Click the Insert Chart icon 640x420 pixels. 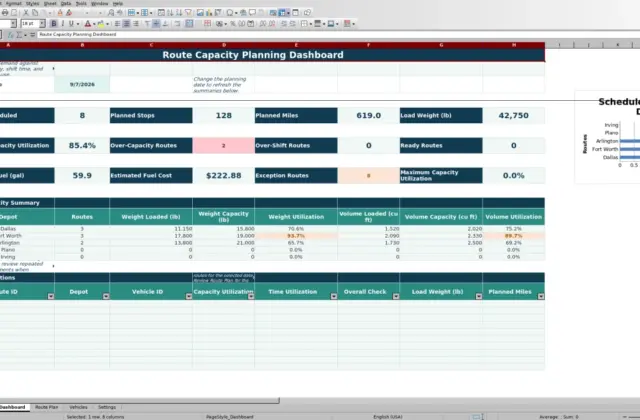(209, 13)
